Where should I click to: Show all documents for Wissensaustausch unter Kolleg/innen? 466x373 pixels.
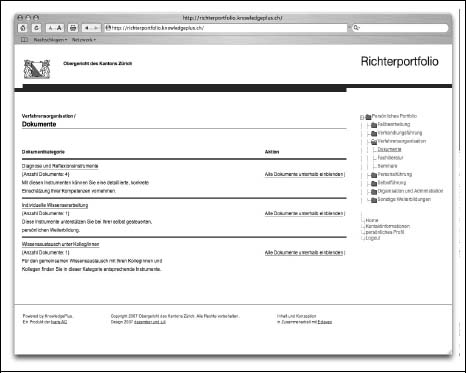click(304, 253)
